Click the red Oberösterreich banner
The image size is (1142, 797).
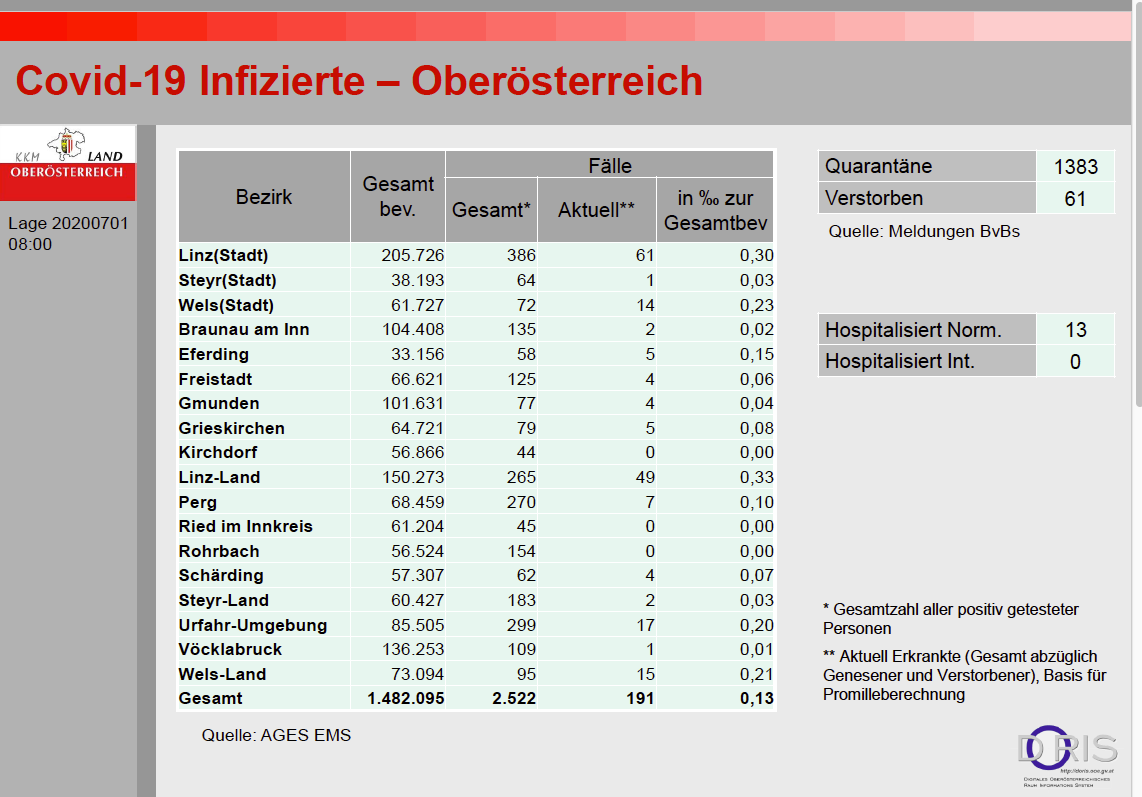pyautogui.click(x=68, y=180)
